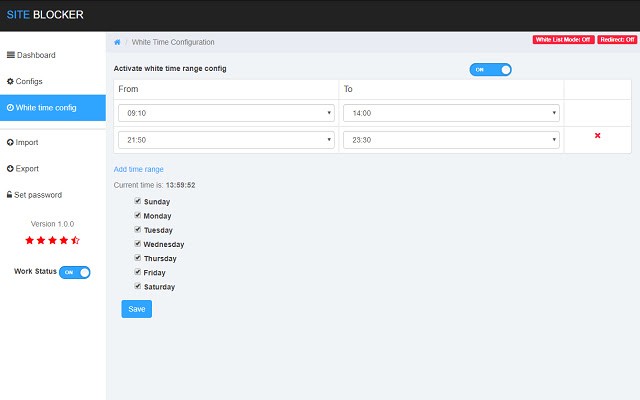The height and width of the screenshot is (400, 640).
Task: Open the 14:00 To time dropdown
Action: [x=451, y=113]
